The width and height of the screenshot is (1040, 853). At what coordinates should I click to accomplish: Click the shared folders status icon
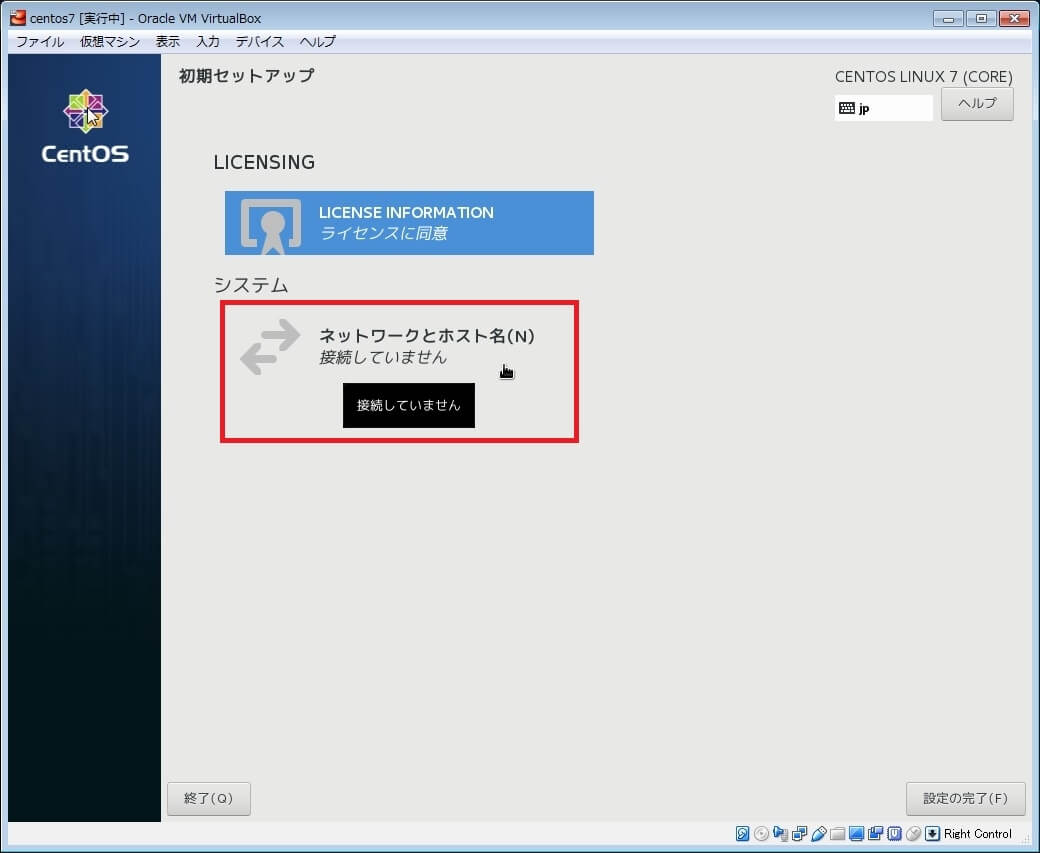tap(838, 834)
